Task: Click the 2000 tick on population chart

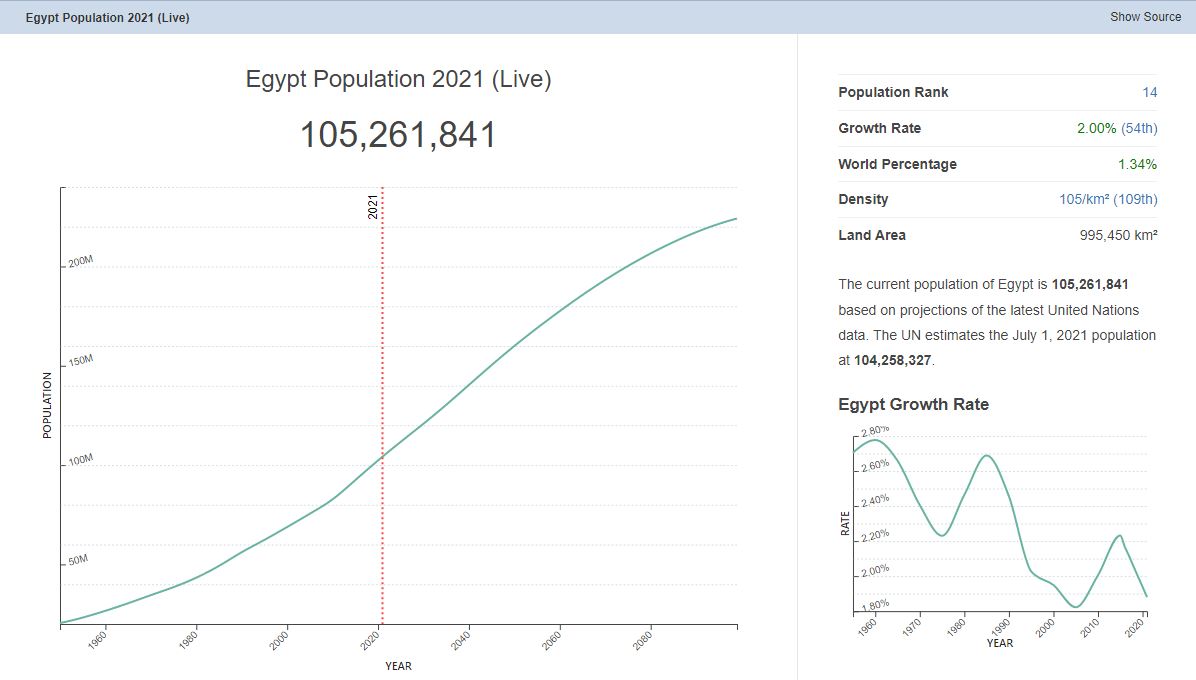Action: point(278,640)
